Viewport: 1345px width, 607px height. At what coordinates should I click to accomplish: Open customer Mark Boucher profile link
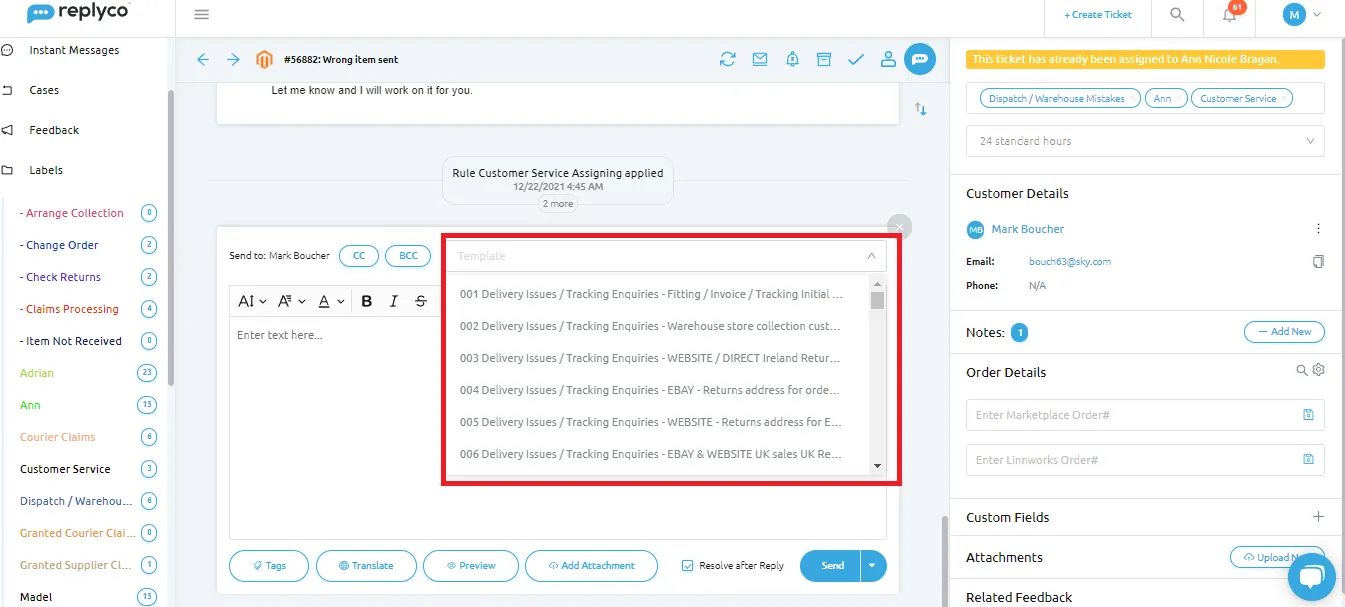(1027, 229)
